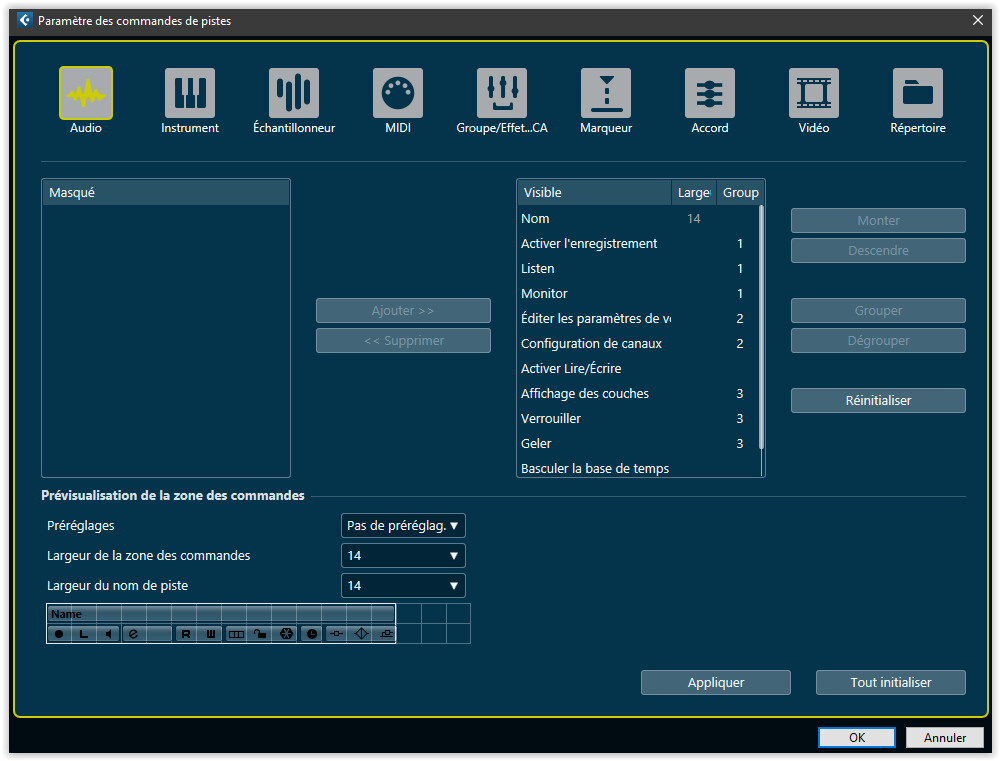Image resolution: width=1000 pixels, height=761 pixels.
Task: Select Activer l'enregistrement in the list
Action: click(x=638, y=244)
